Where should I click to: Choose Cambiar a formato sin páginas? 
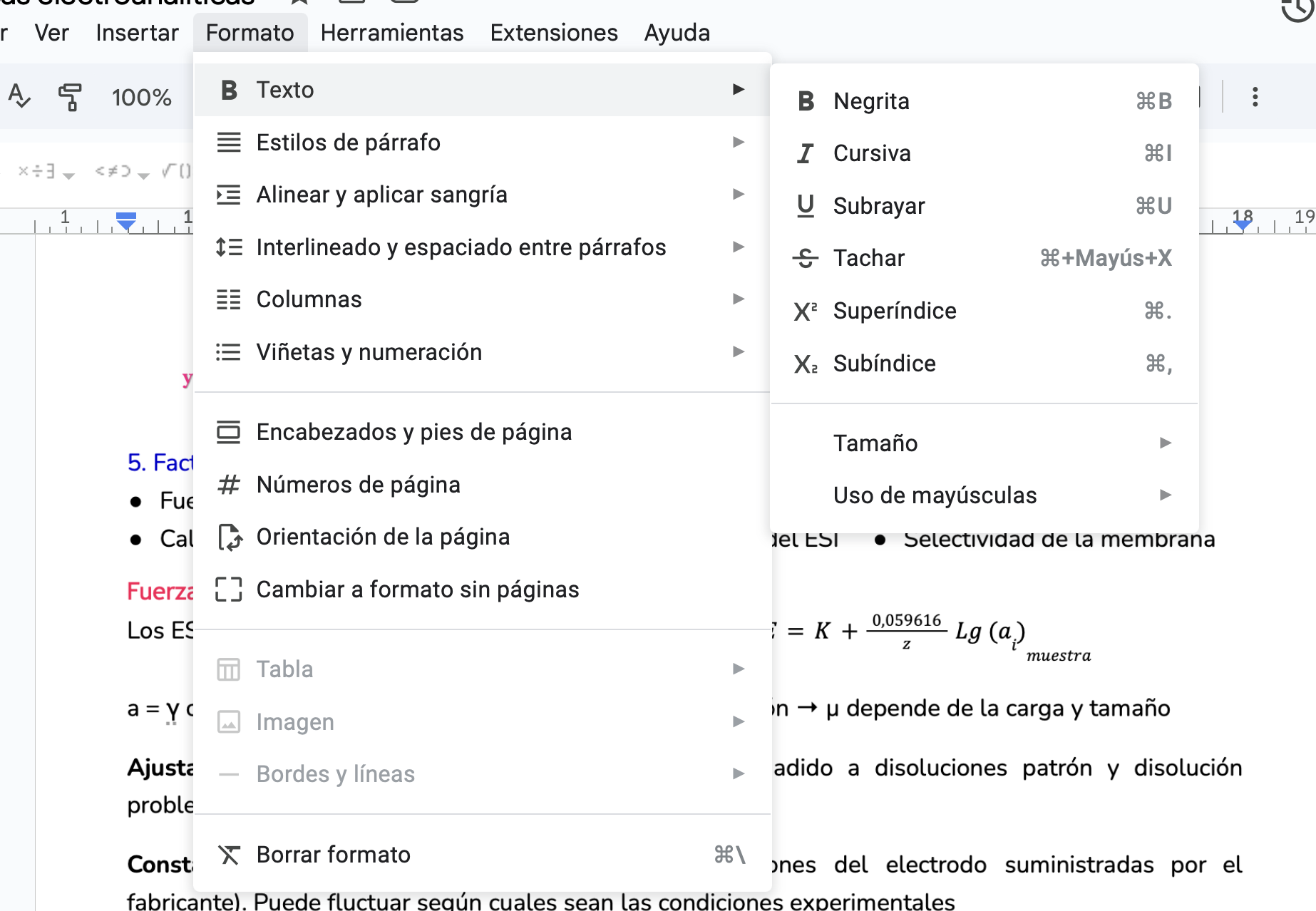417,590
